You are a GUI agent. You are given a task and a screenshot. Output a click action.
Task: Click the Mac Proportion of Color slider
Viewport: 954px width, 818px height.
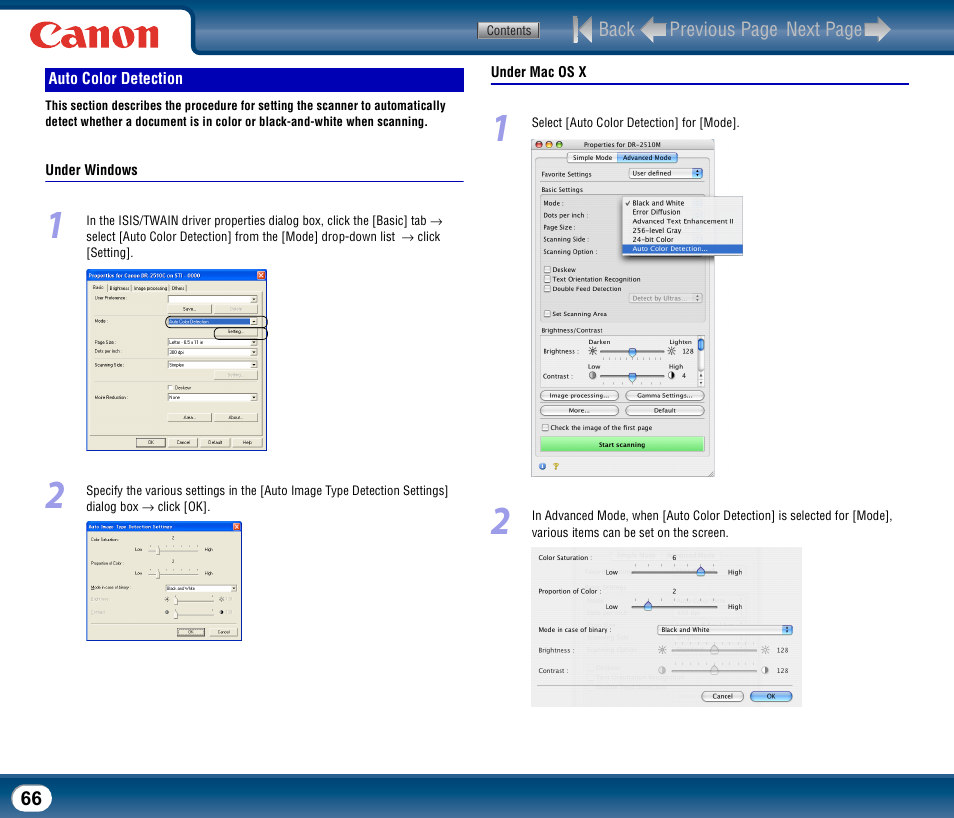click(675, 606)
